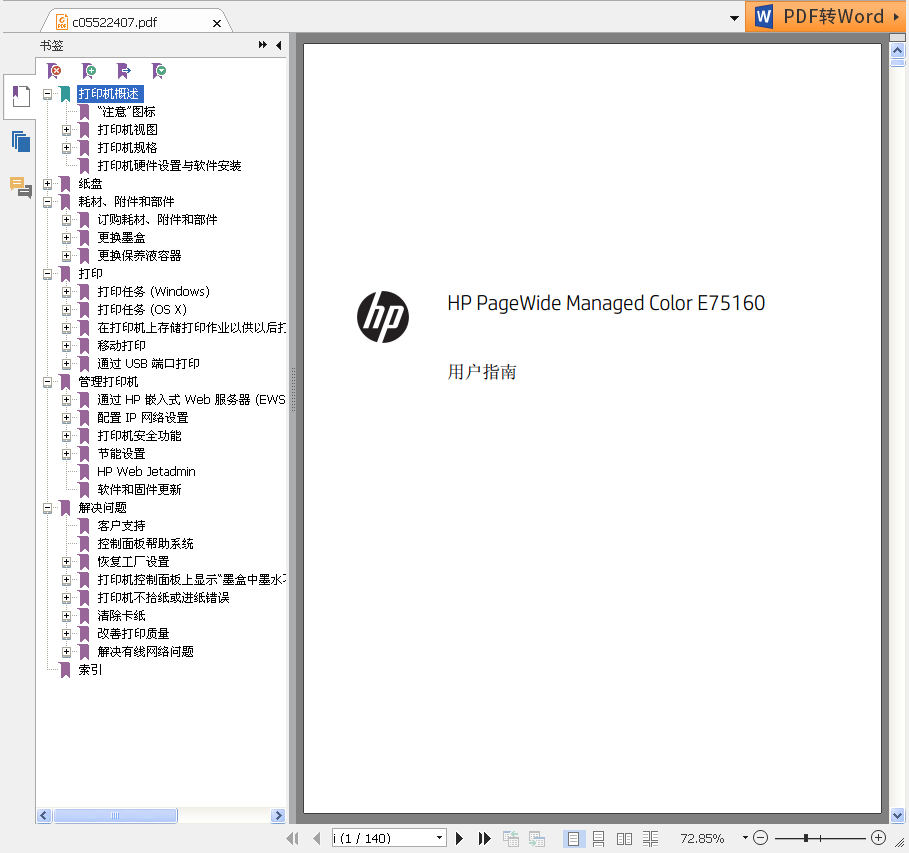Go to first page button
The image size is (909, 853).
pyautogui.click(x=293, y=838)
